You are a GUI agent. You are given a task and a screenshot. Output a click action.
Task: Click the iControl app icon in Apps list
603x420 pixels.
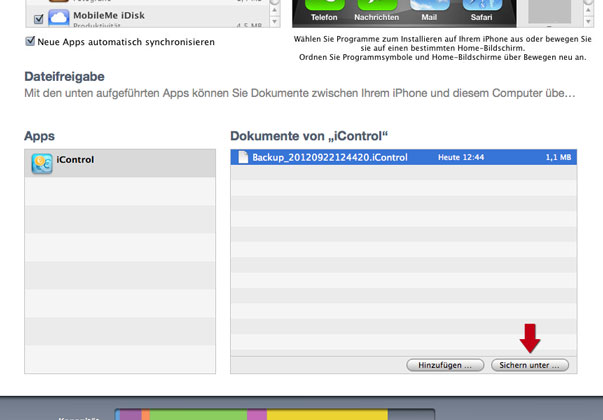[42, 163]
